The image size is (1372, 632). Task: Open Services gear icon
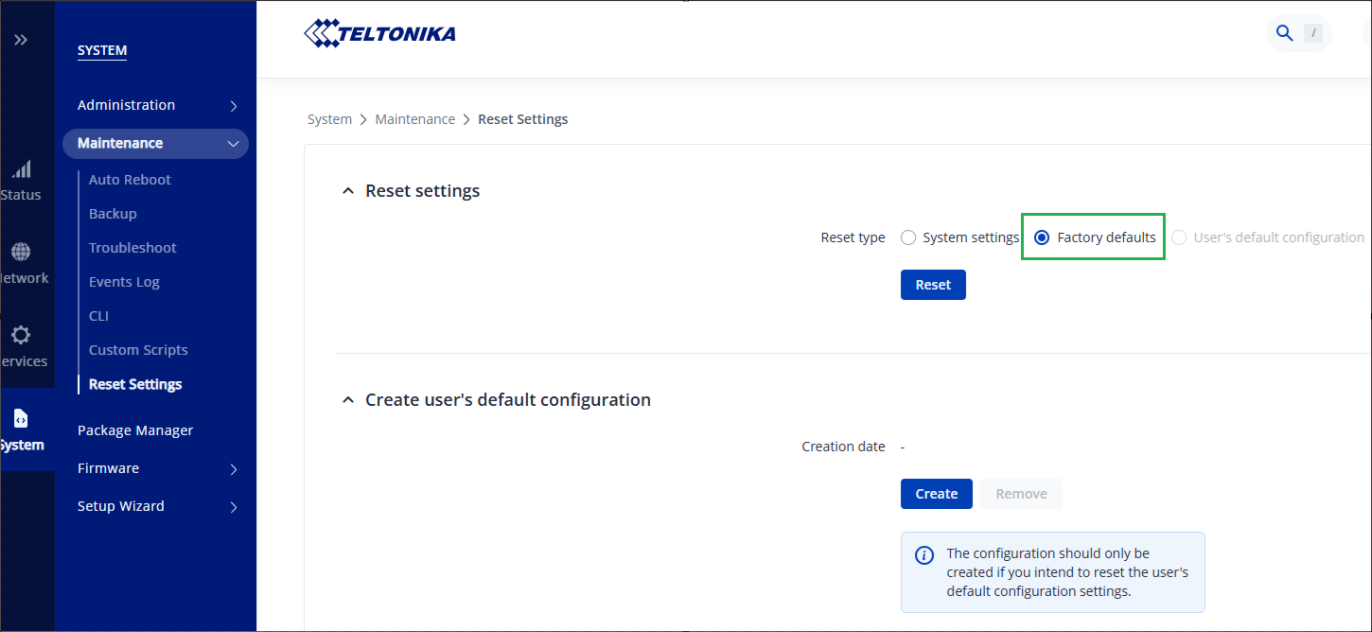(21, 335)
